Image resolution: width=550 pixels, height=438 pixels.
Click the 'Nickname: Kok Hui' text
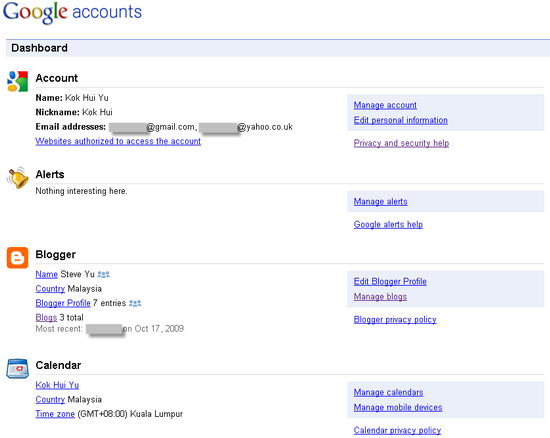[74, 112]
